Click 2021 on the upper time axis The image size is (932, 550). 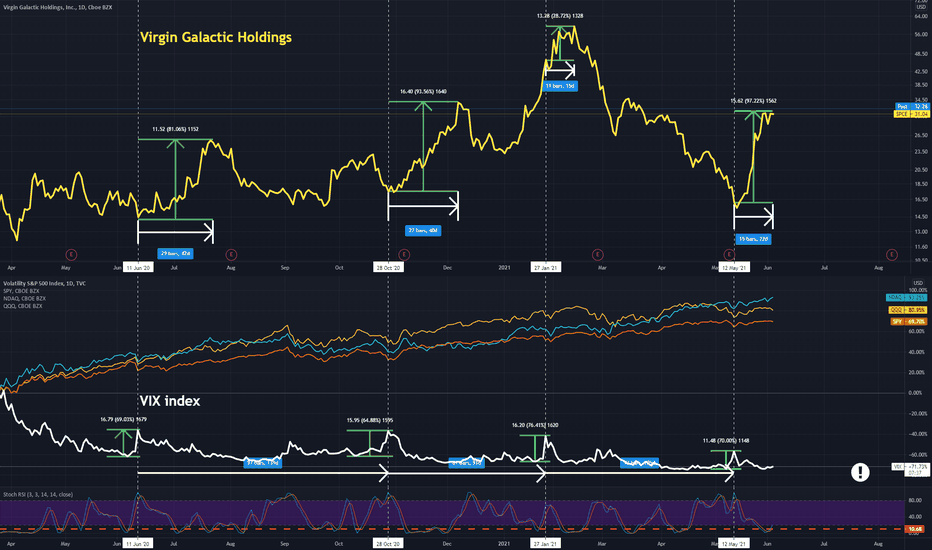tap(504, 268)
